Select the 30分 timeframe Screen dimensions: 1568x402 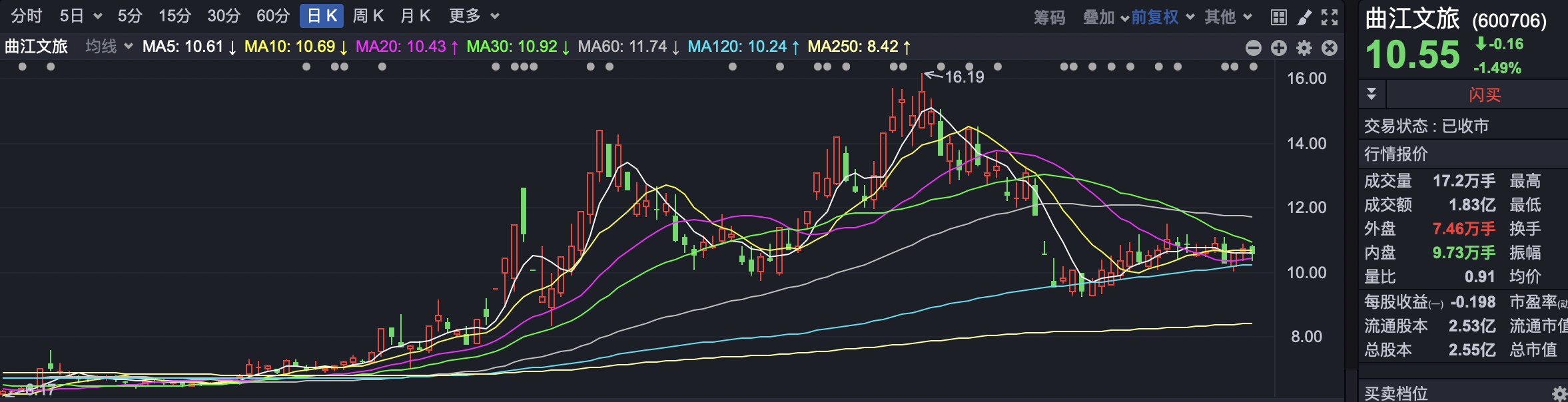tap(224, 16)
